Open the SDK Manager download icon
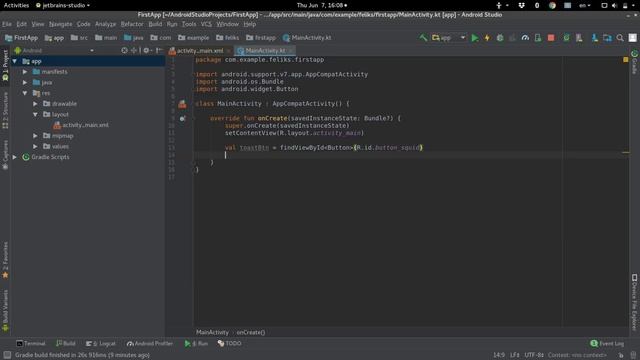 pos(595,38)
